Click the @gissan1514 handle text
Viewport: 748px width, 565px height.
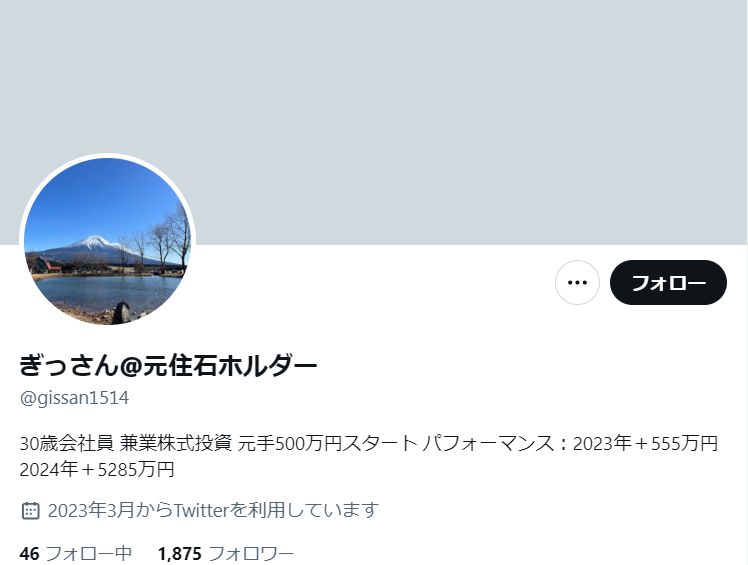point(74,398)
